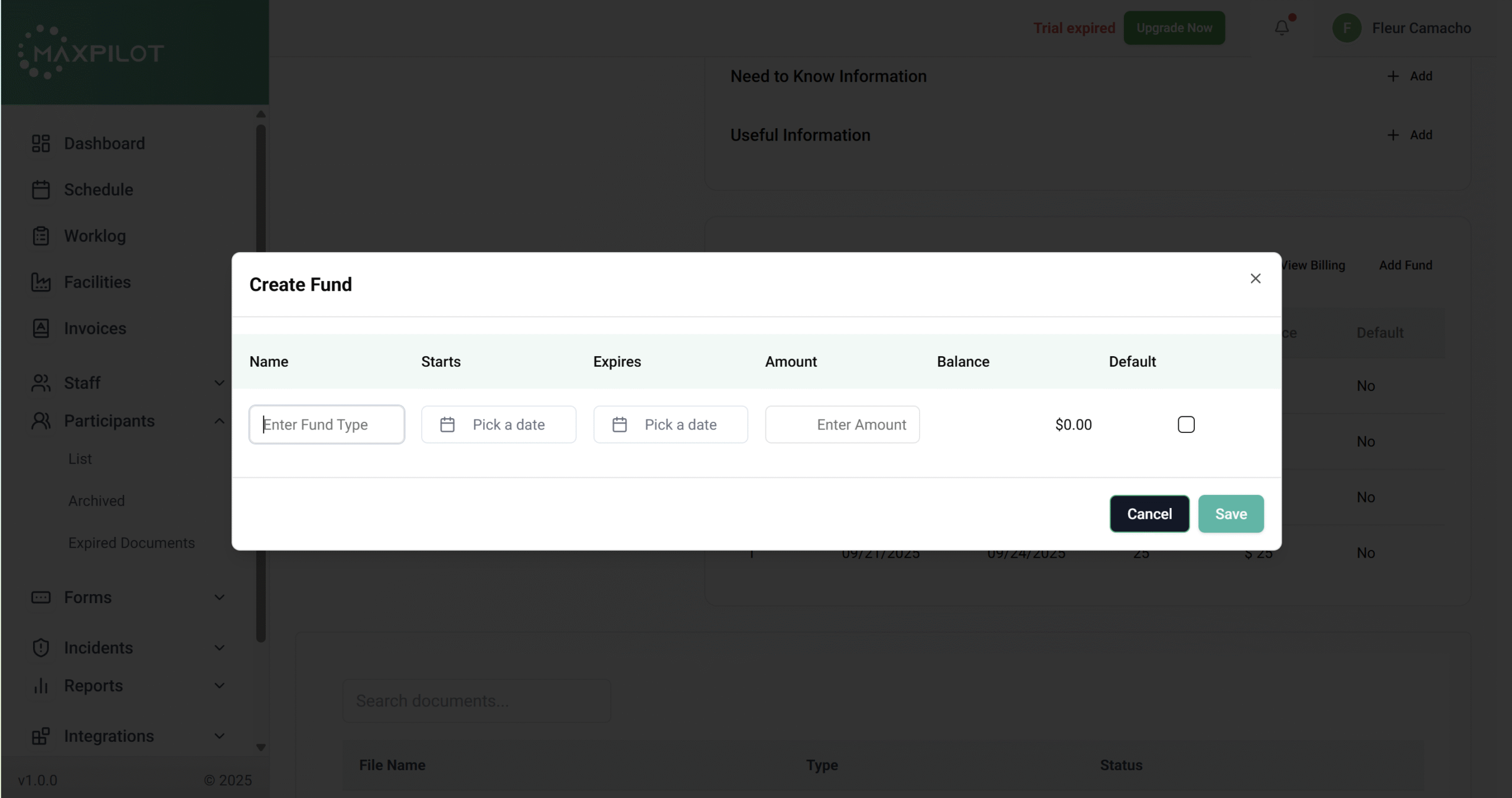Click the Worklog clipboard icon
Screen dimensions: 1512x798
41,236
